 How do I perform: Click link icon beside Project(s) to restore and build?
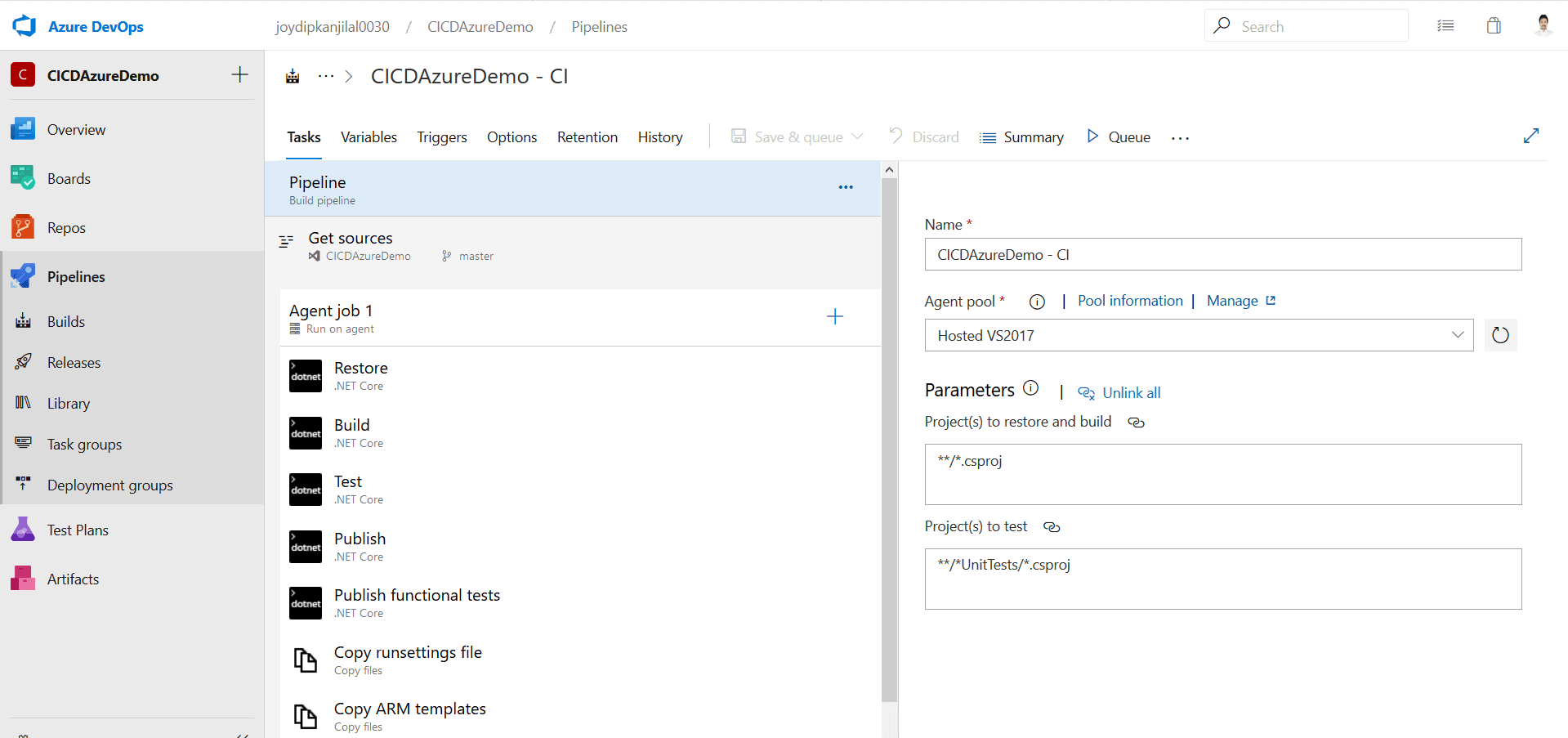click(1136, 423)
